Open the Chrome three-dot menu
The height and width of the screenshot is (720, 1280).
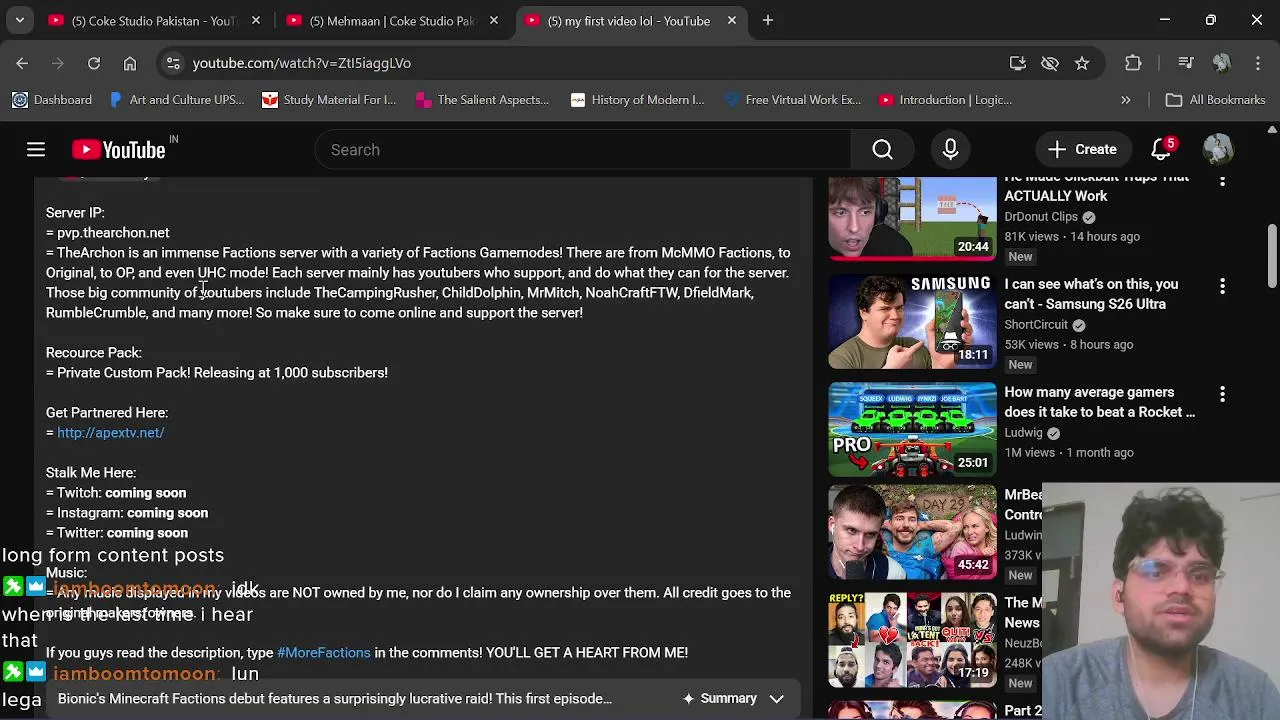[x=1258, y=63]
